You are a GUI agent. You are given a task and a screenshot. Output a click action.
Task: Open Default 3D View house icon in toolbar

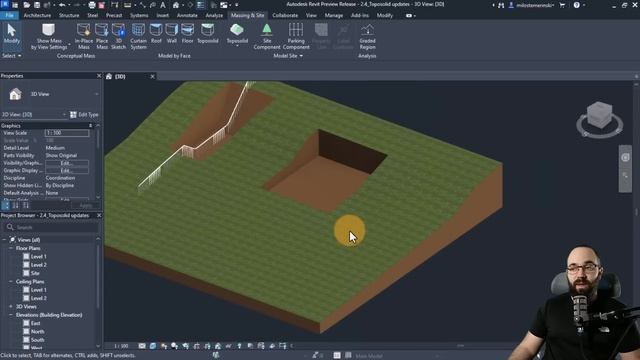point(176,5)
